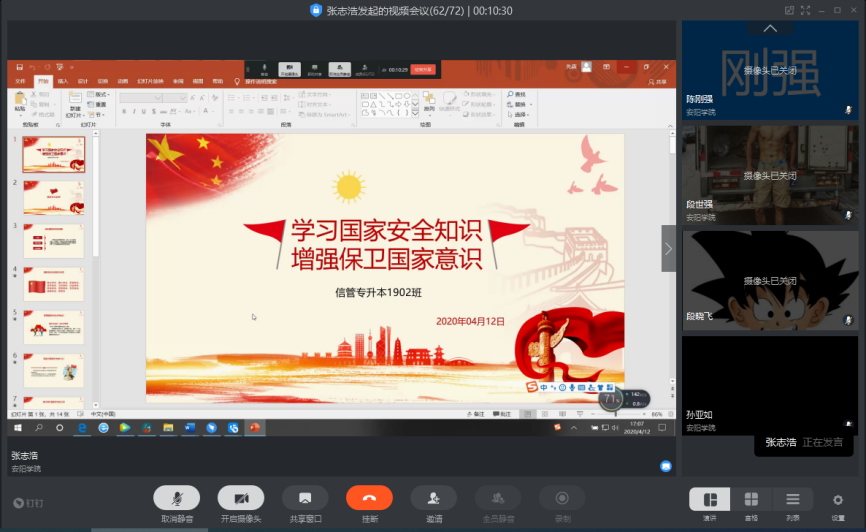Viewport: 866px width, 532px height.
Task: Switch to 列表 list layout
Action: point(793,499)
